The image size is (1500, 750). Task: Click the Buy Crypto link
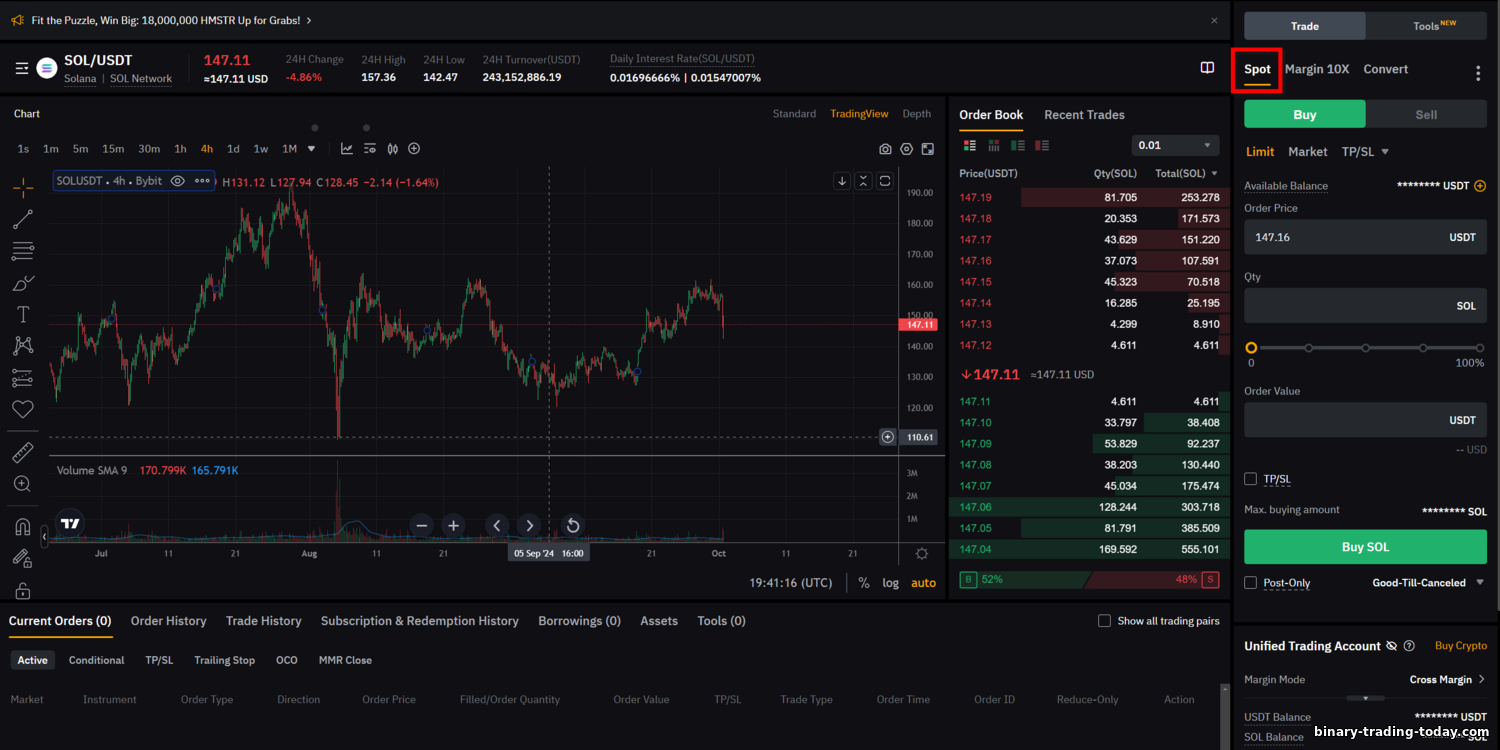pos(1460,646)
